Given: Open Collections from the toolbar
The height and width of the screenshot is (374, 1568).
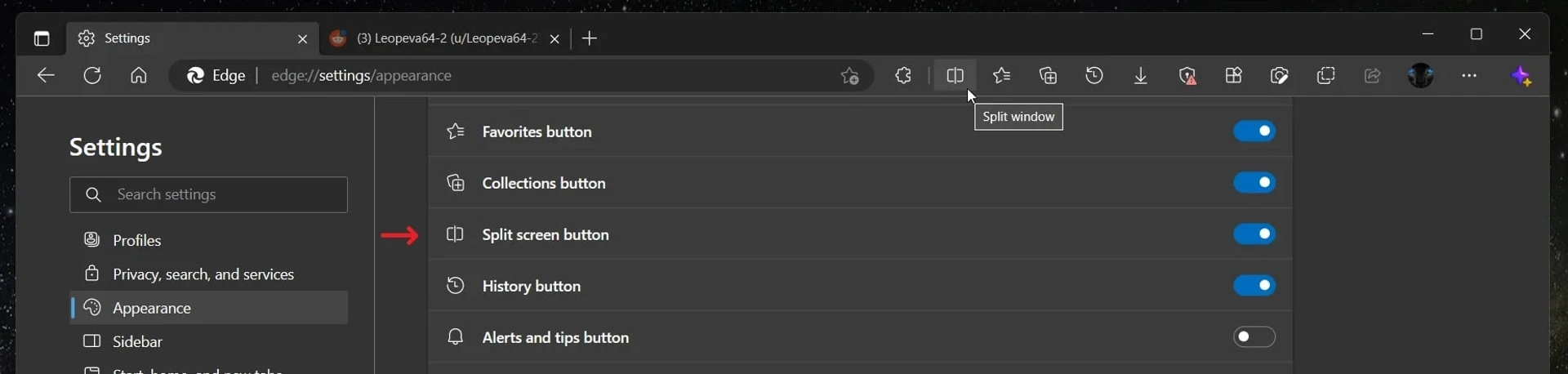Looking at the screenshot, I should (x=1048, y=76).
